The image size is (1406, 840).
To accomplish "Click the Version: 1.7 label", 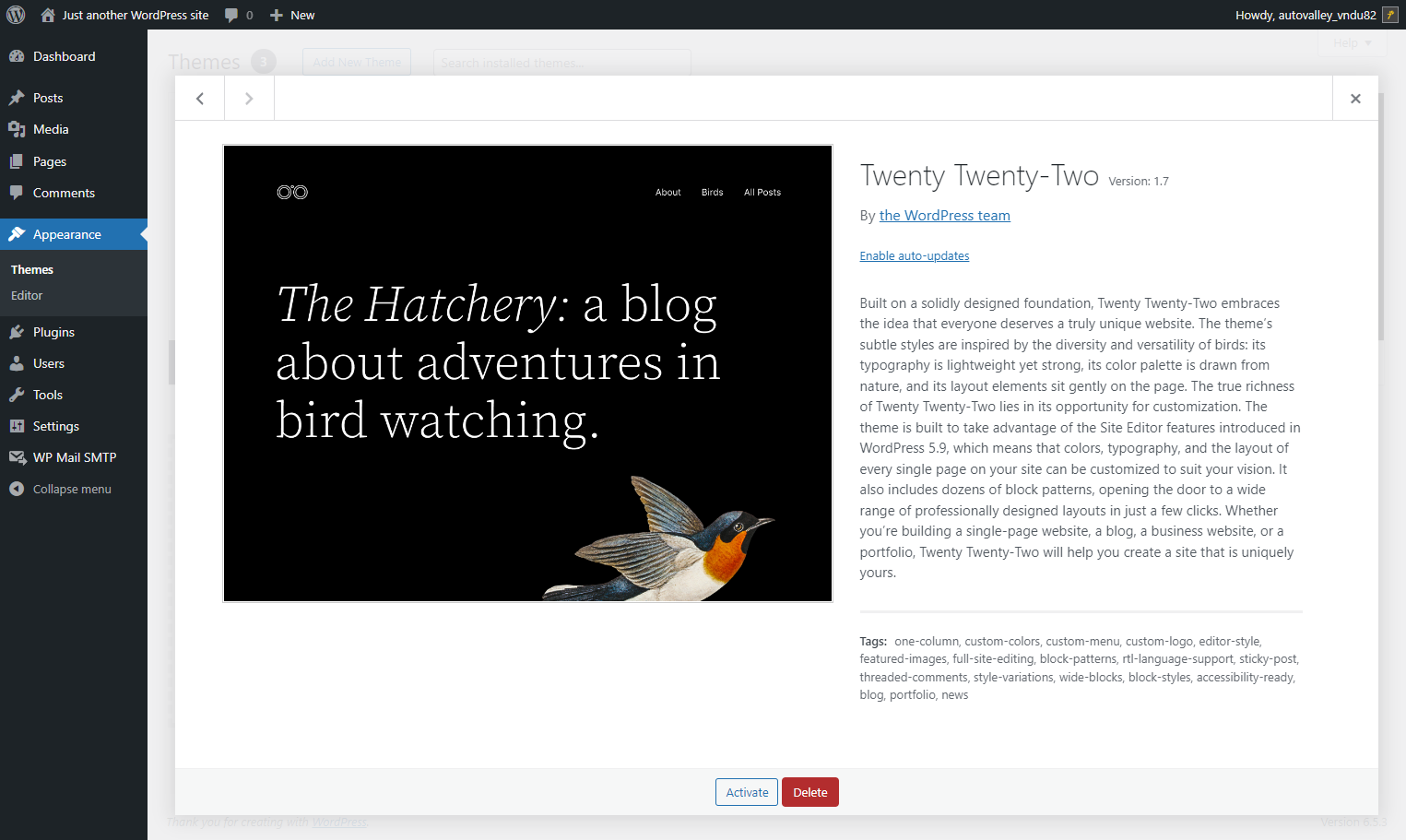I will click(x=1139, y=182).
